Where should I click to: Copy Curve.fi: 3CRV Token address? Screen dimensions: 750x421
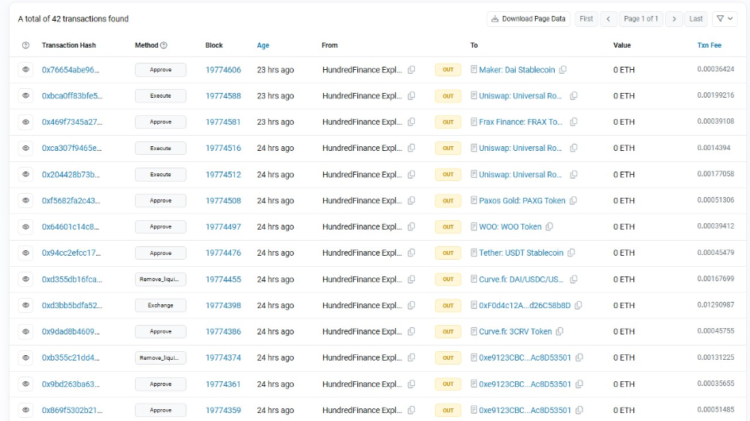(x=560, y=332)
